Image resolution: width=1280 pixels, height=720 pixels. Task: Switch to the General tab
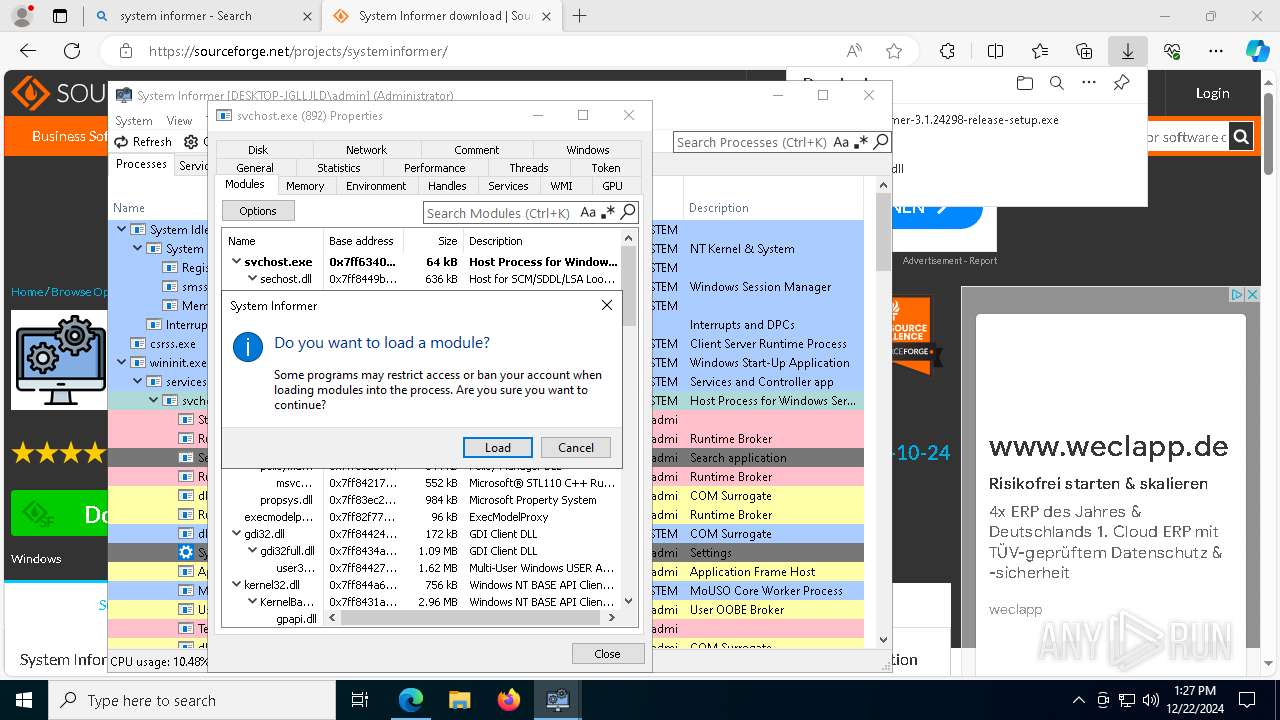pos(255,167)
